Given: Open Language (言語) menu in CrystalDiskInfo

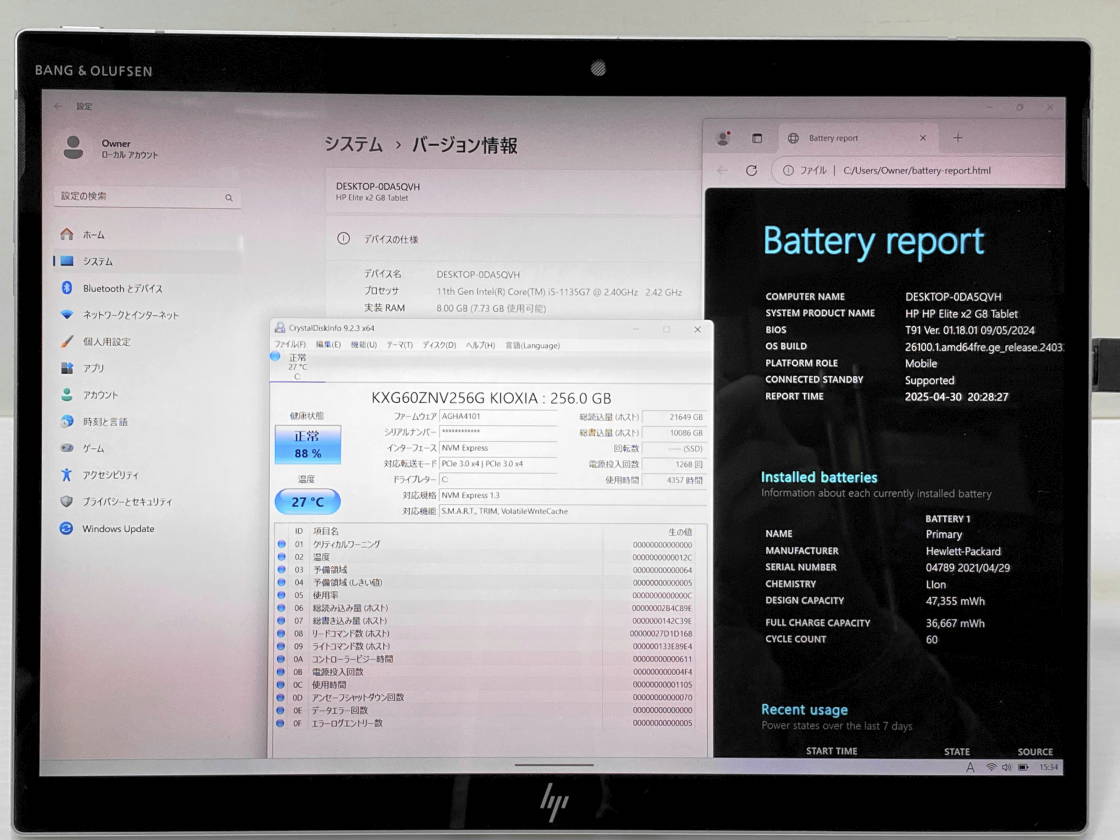Looking at the screenshot, I should 533,345.
